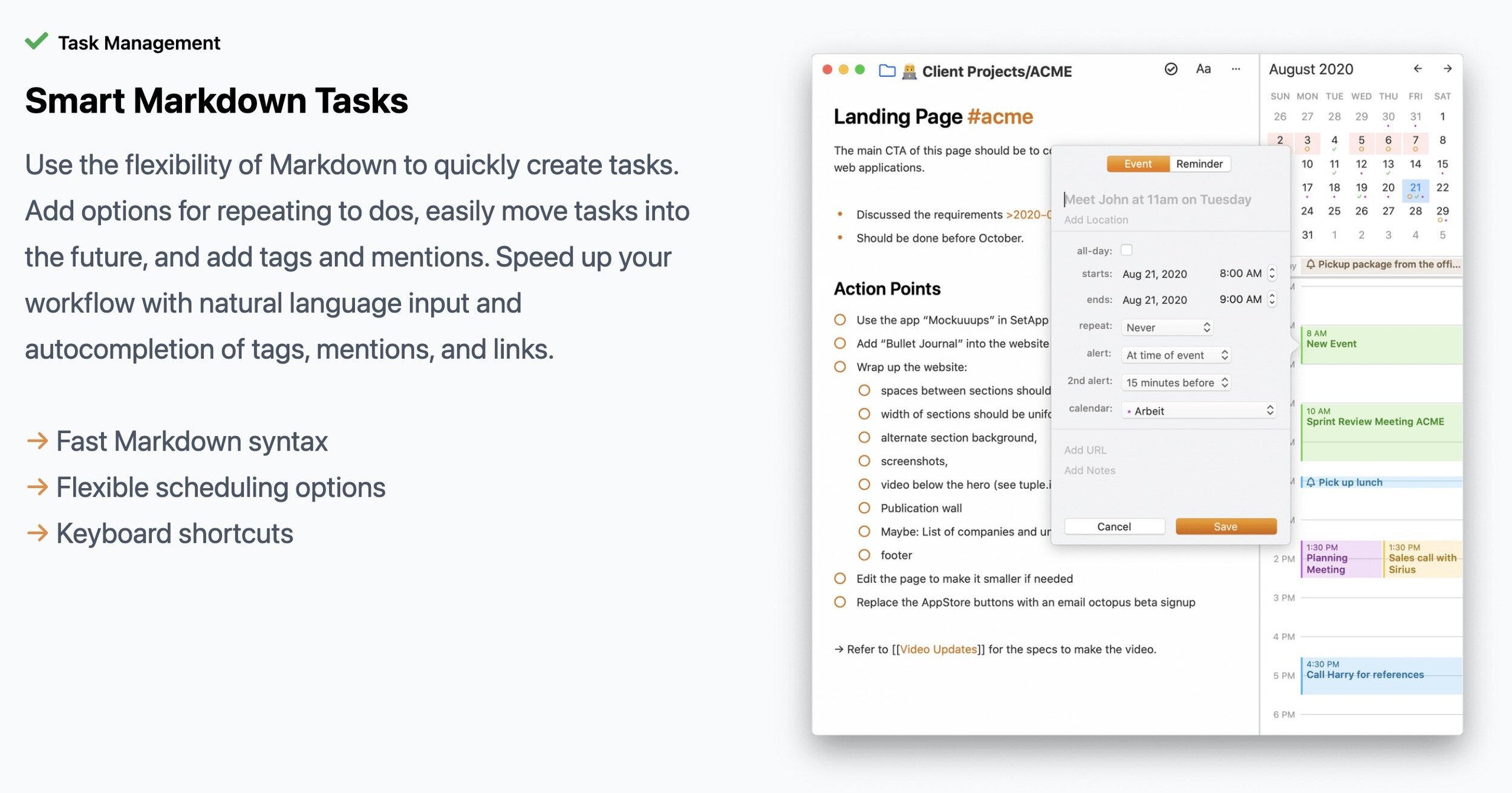Click the folder icon beside Client Projects/ACME
The image size is (1512, 793).
887,71
